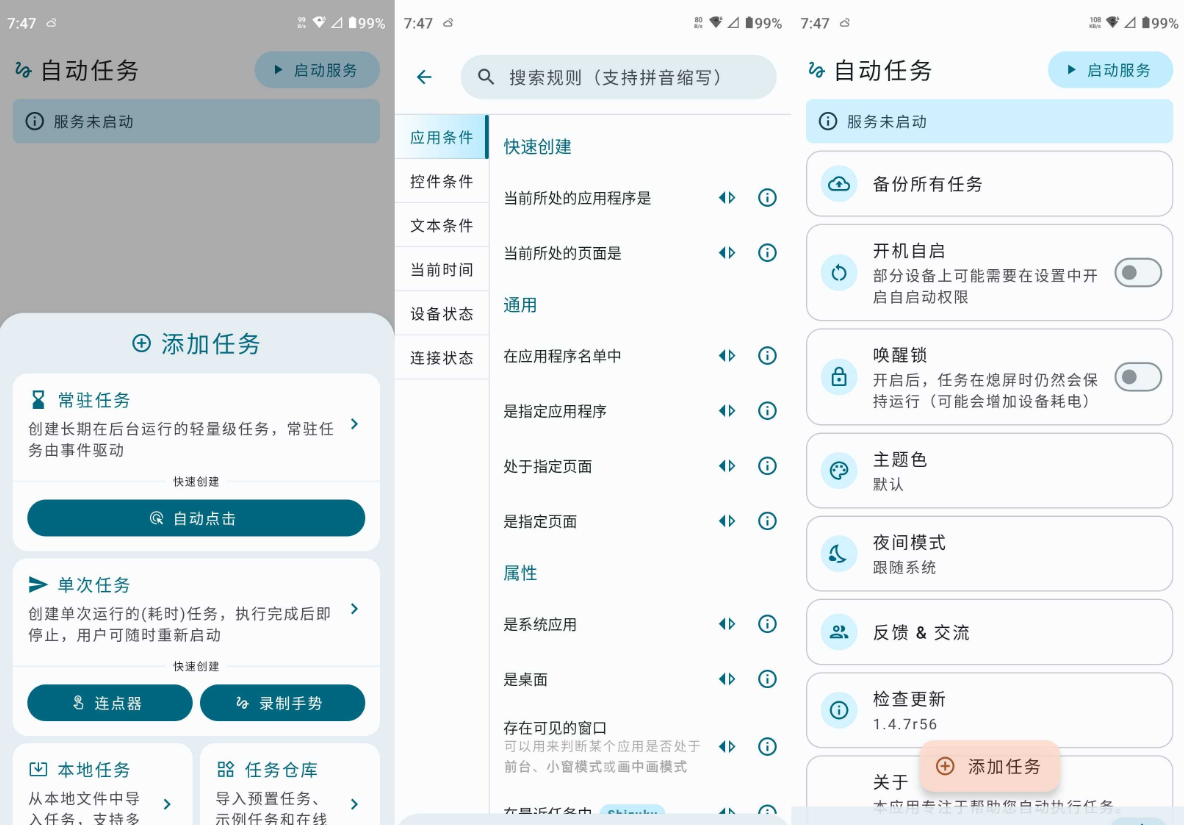This screenshot has height=825, width=1184.
Task: Click the 自动点击 quick-create button
Action: [x=196, y=519]
